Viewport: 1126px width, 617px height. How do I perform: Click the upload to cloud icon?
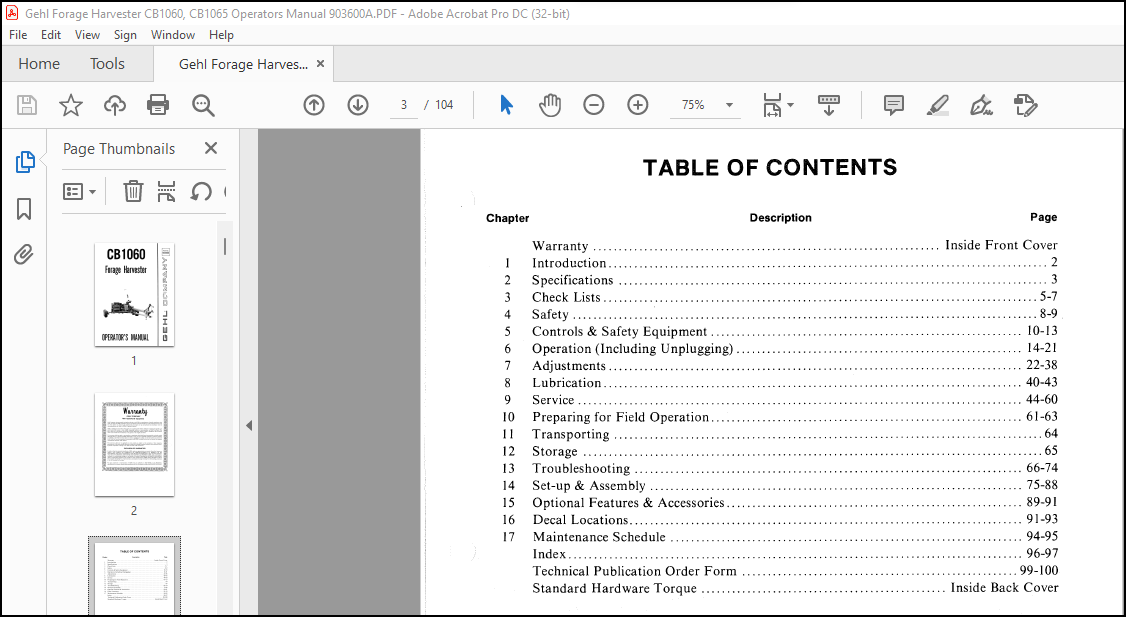(114, 105)
